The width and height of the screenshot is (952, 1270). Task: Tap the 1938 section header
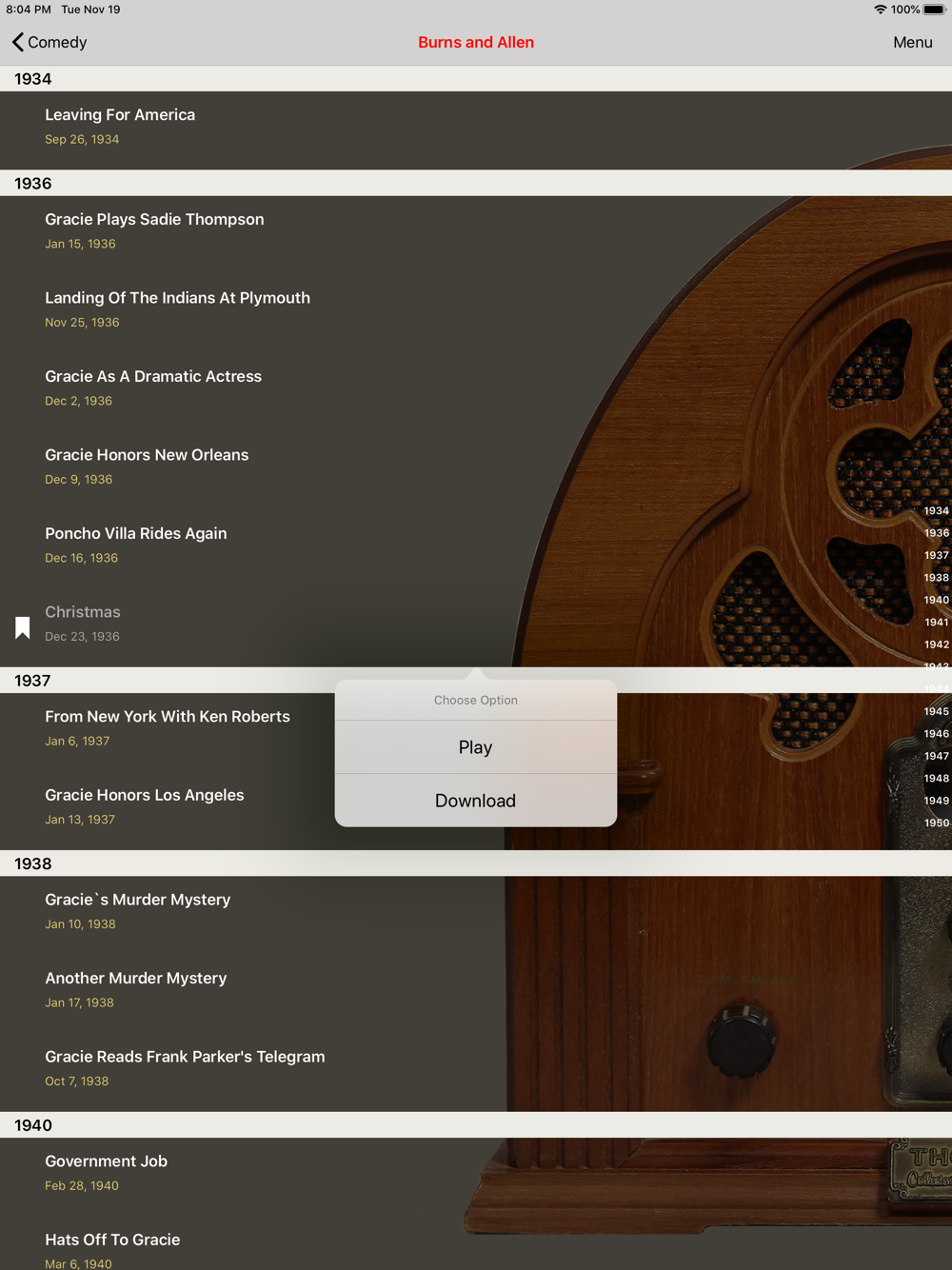point(476,863)
